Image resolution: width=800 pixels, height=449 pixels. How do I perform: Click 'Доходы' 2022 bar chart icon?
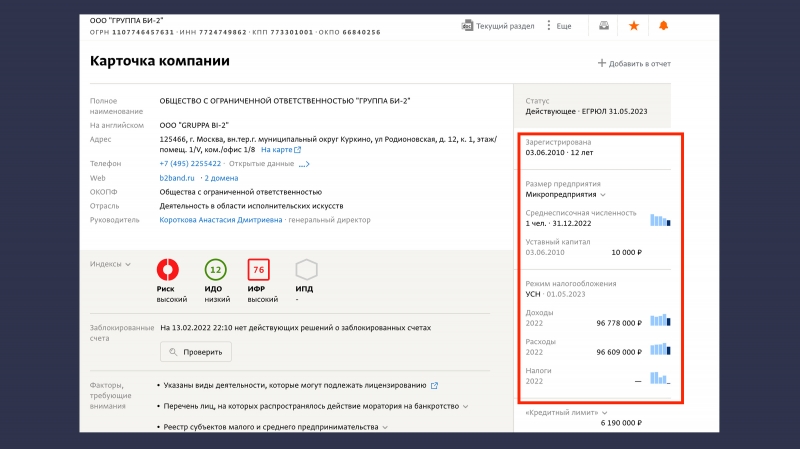660,320
